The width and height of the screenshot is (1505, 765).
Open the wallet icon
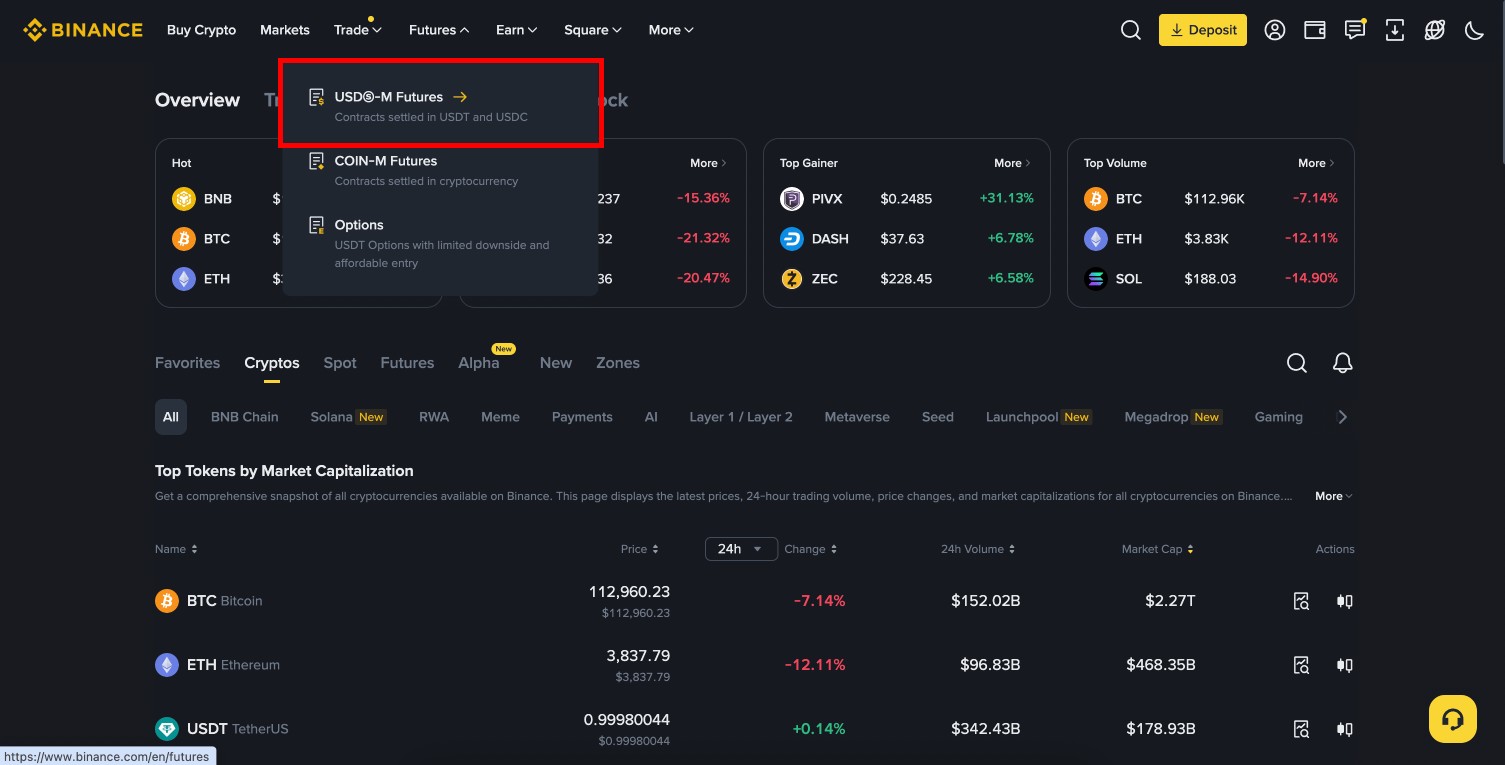[x=1315, y=30]
